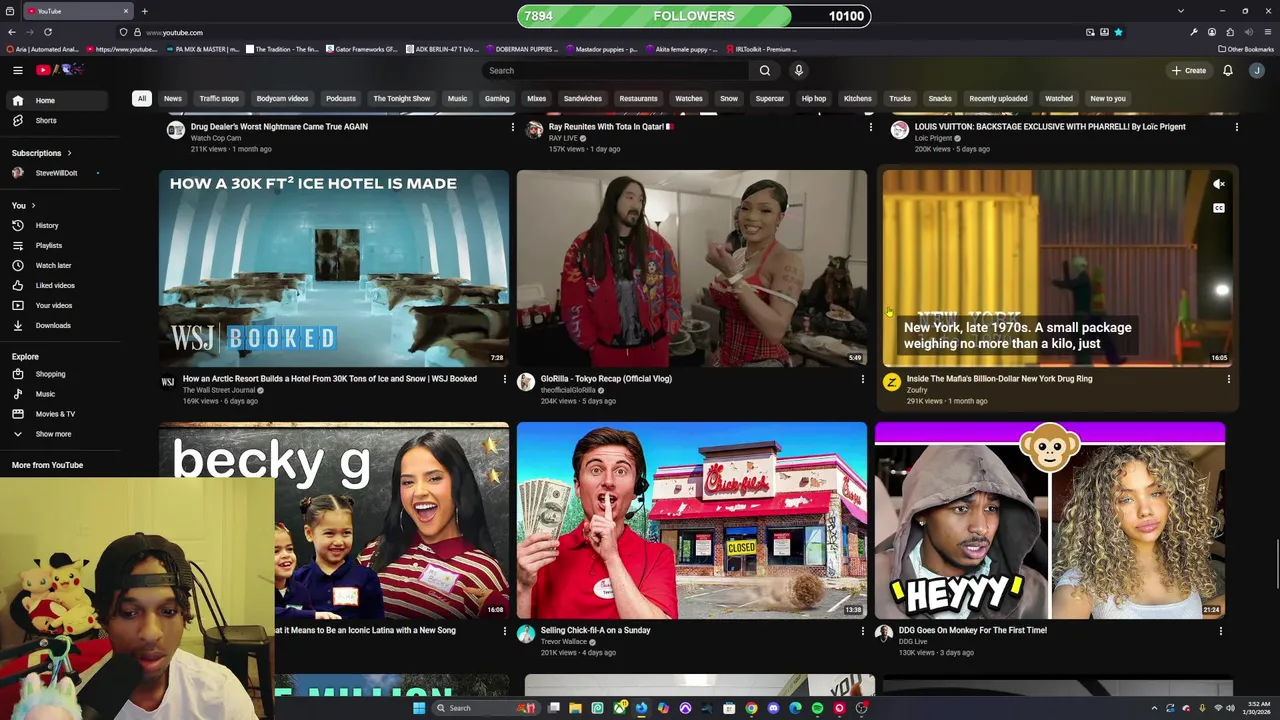1280x720 pixels.
Task: Toggle captions on the Mafia preview
Action: pyautogui.click(x=1219, y=208)
